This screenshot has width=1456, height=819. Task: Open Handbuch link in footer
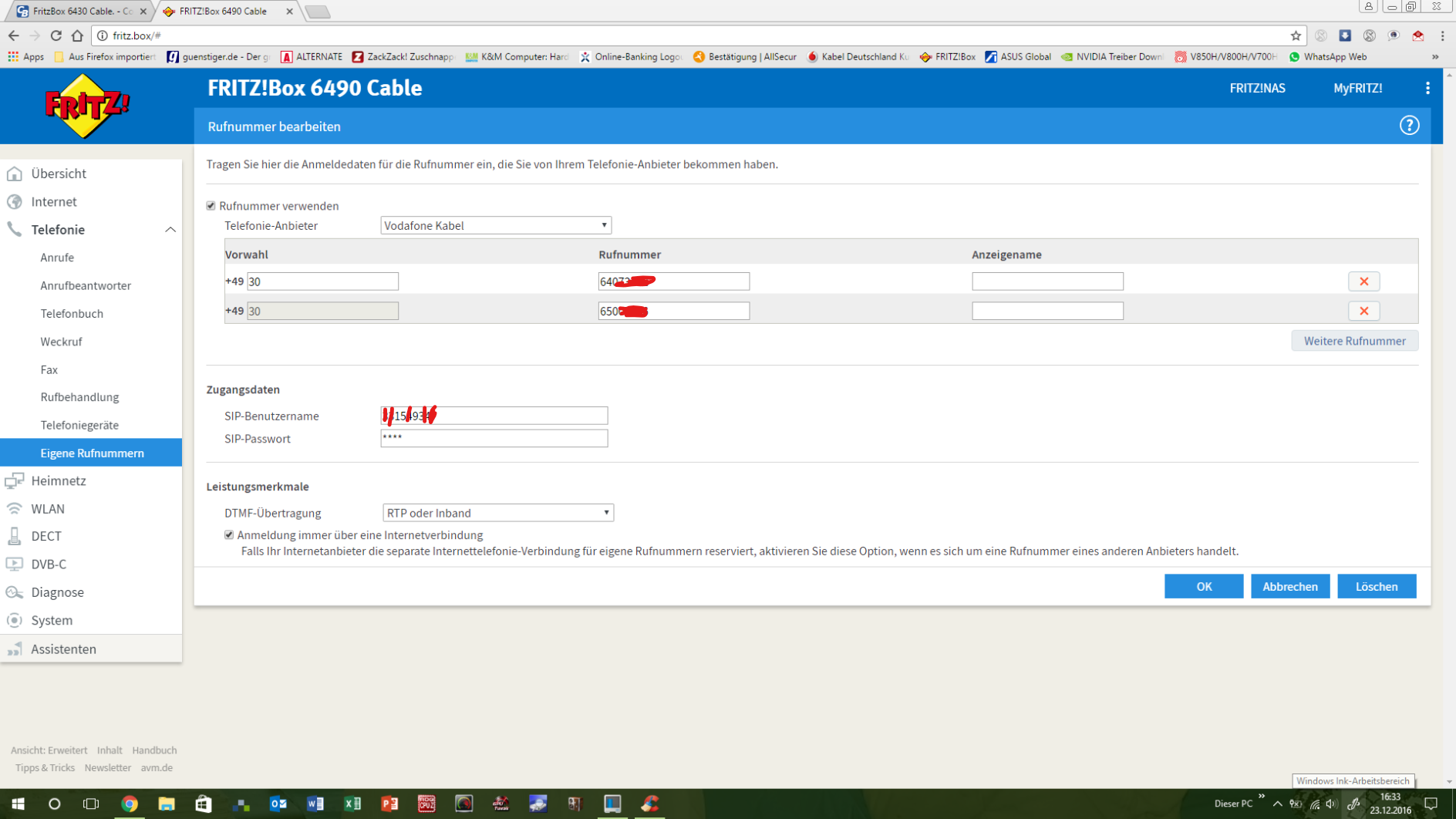[x=154, y=750]
